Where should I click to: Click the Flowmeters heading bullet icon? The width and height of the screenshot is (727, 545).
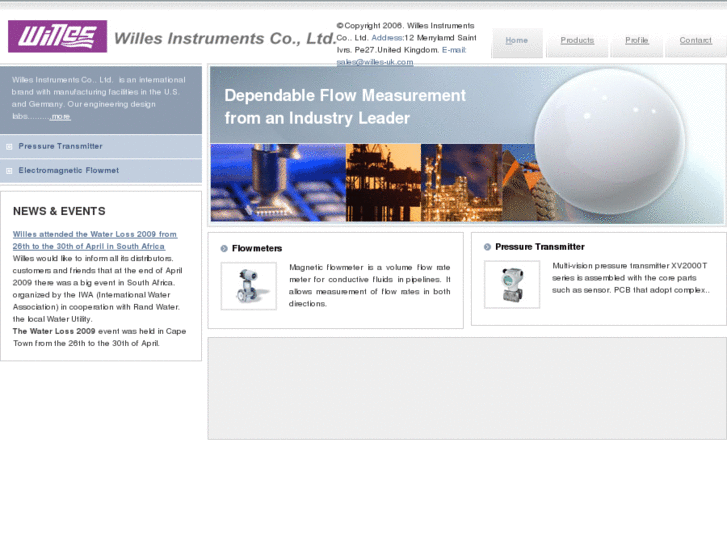coord(224,249)
